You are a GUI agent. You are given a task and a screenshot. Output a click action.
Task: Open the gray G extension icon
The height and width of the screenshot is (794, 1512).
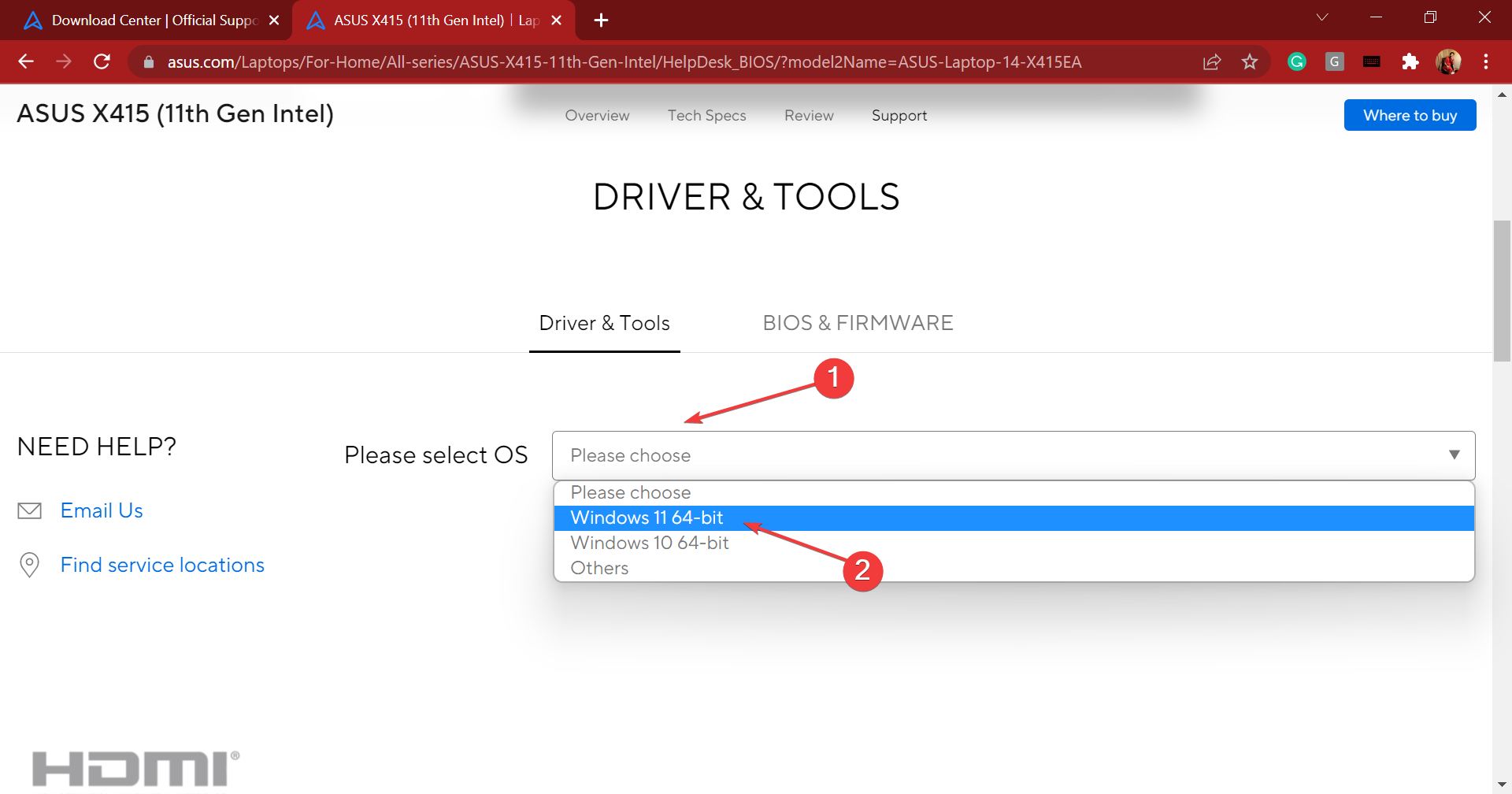pyautogui.click(x=1335, y=61)
